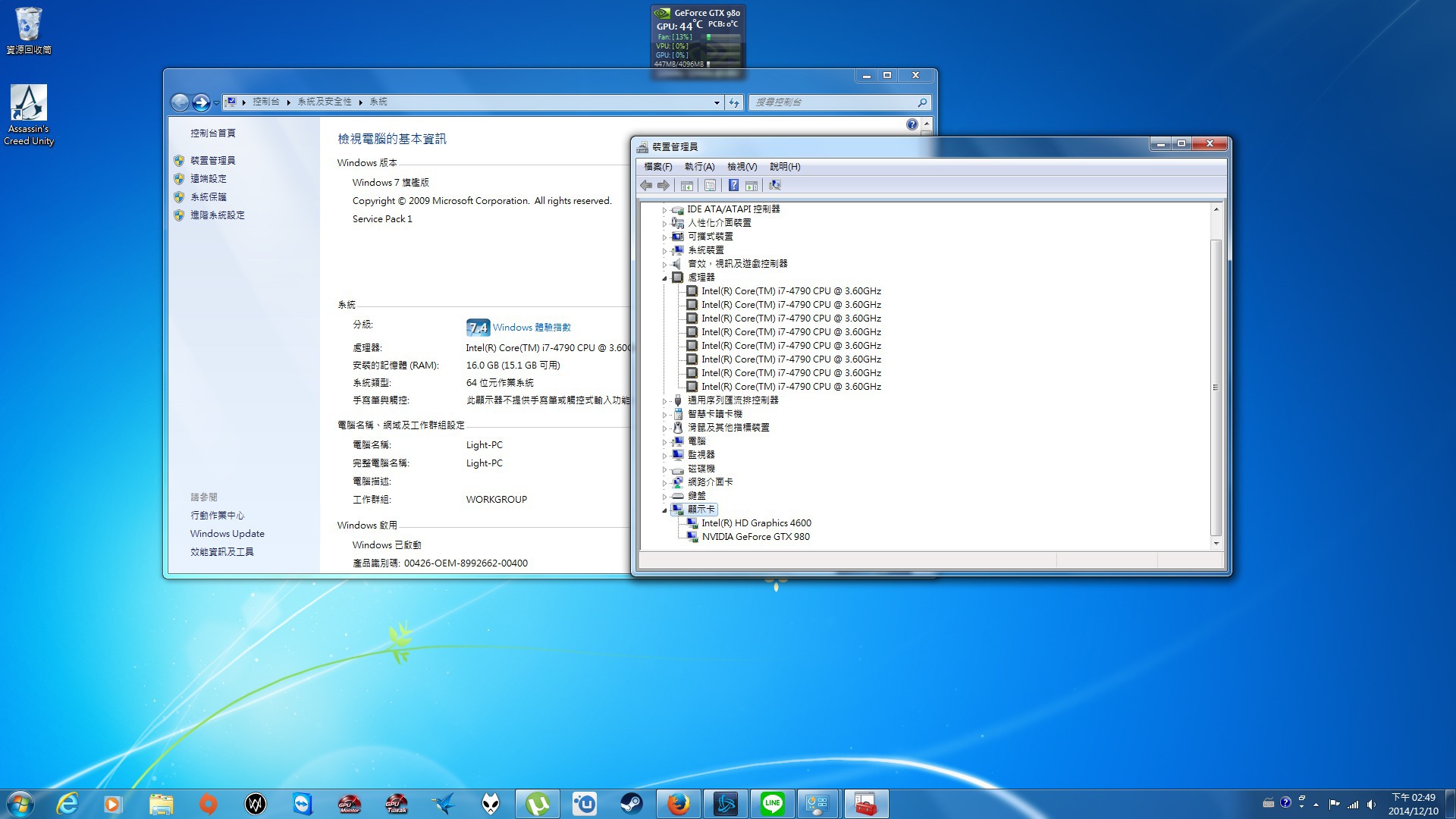Open TeamViewer taskbar icon
Viewport: 1456px width, 819px height.
(x=303, y=804)
